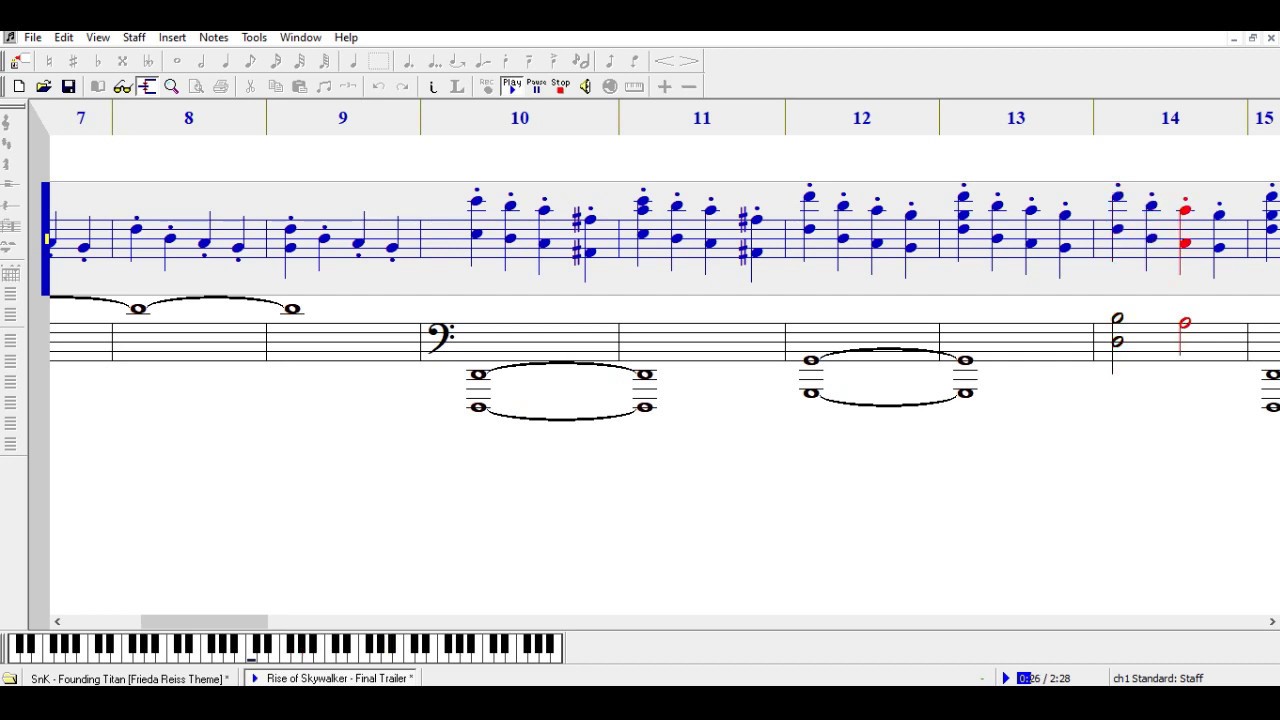The height and width of the screenshot is (720, 1280).
Task: Select quarter note duration
Action: [225, 61]
